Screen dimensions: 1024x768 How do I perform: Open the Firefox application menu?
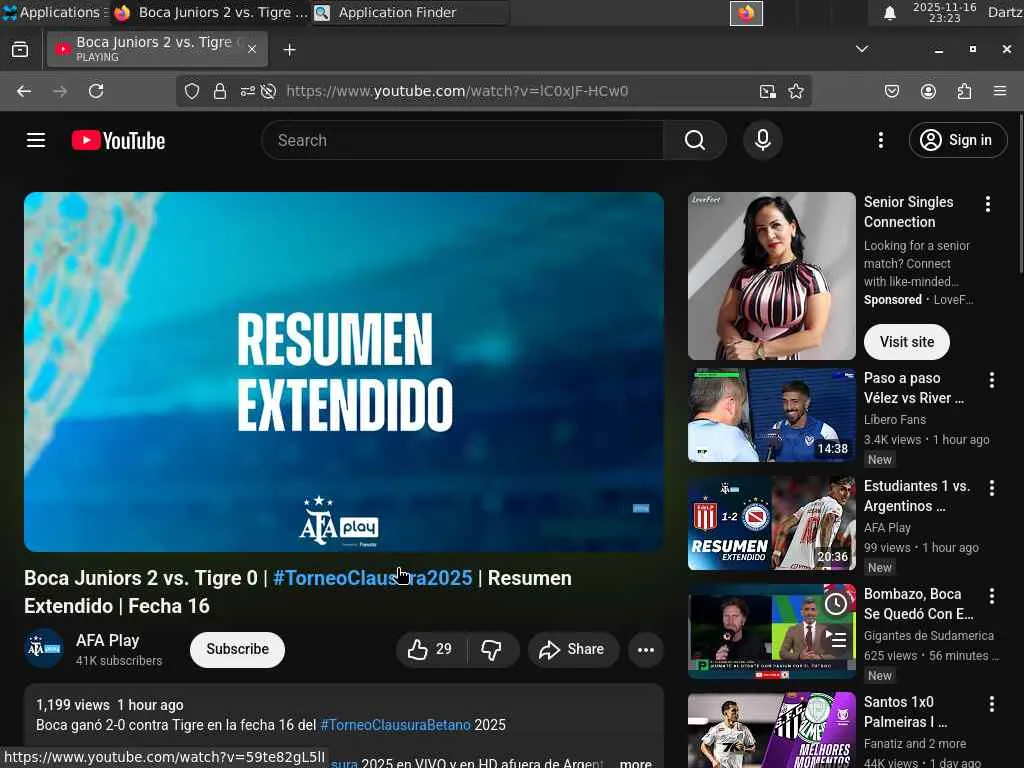tap(999, 91)
